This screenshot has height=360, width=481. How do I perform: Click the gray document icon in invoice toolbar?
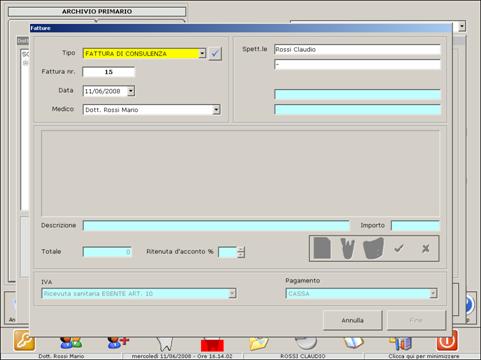(322, 248)
